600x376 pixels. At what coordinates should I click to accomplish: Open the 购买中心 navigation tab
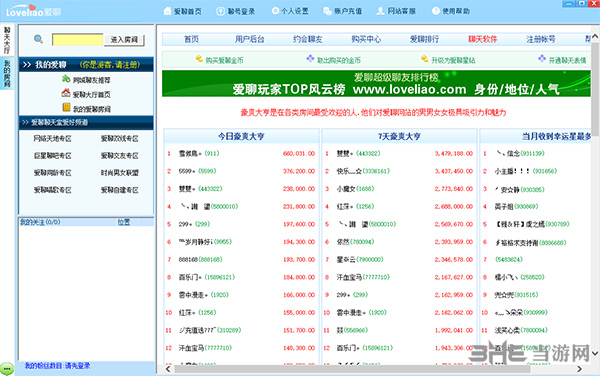tap(366, 39)
